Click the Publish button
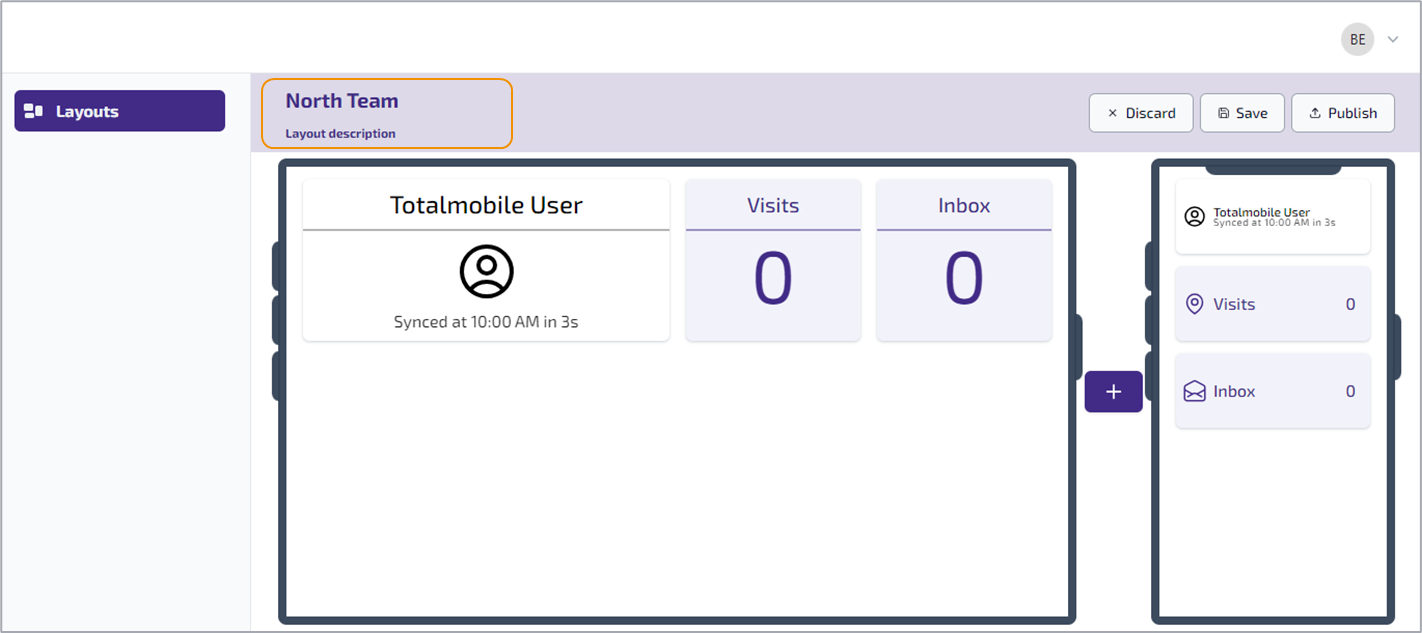The width and height of the screenshot is (1422, 633). point(1343,113)
